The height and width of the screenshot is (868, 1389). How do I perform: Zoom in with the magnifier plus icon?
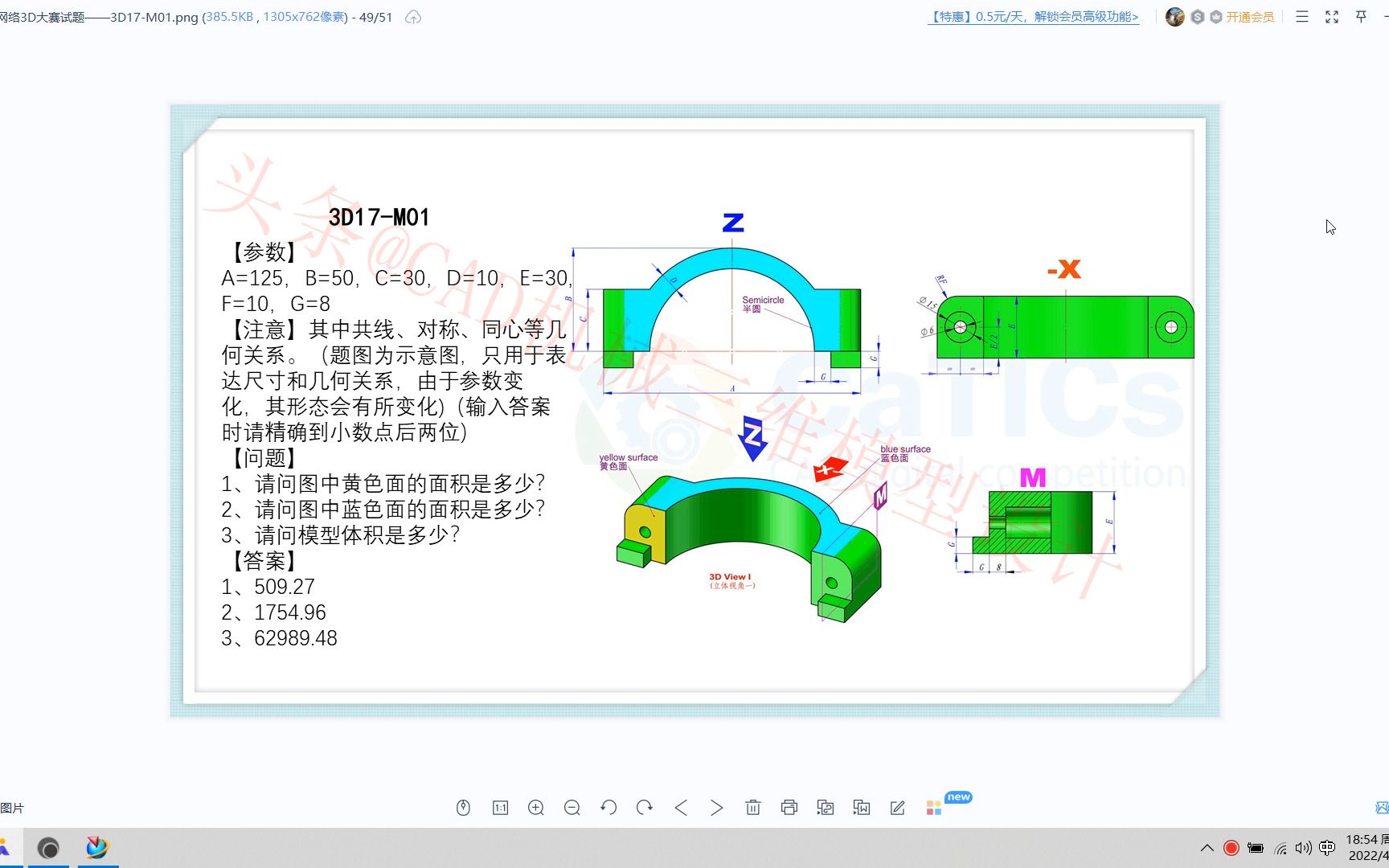(536, 808)
